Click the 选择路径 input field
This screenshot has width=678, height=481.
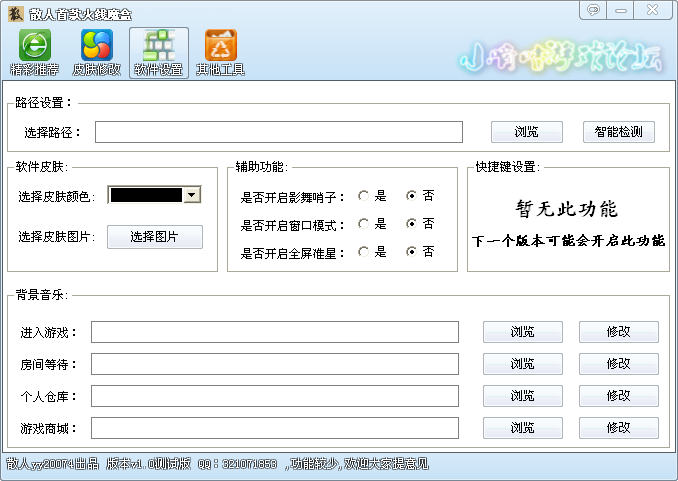[279, 132]
